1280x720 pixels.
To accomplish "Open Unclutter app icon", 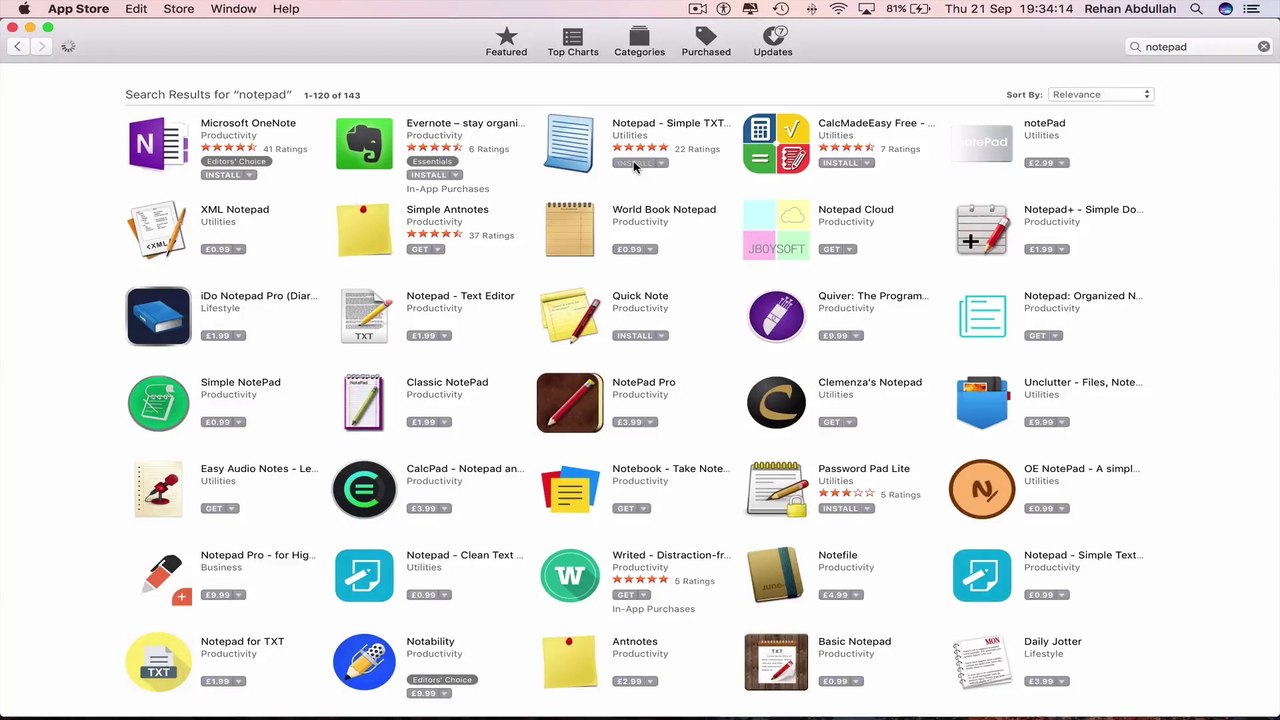I will coord(982,403).
